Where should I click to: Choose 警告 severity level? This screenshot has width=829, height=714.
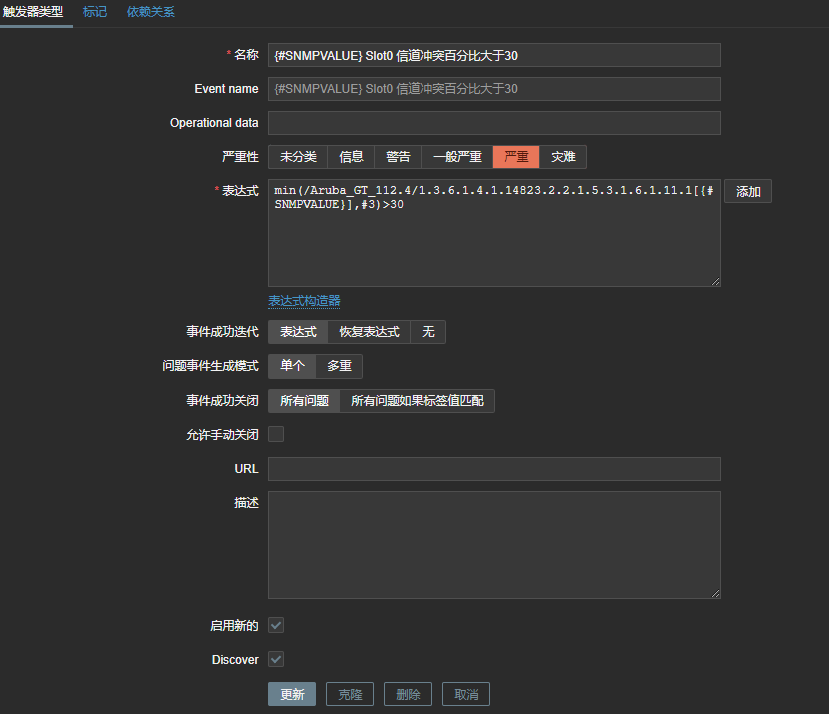click(x=398, y=157)
